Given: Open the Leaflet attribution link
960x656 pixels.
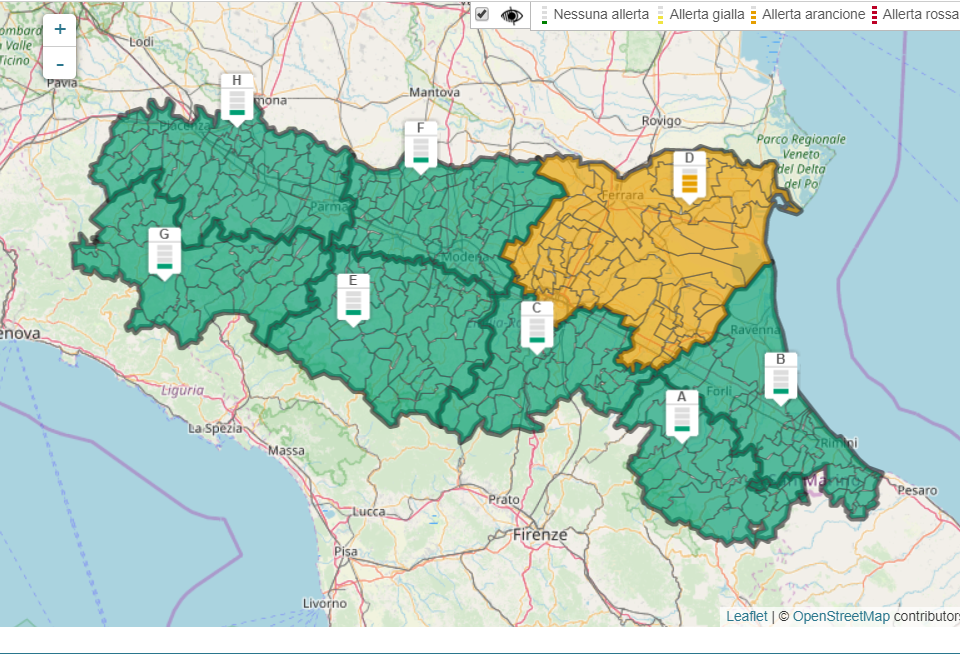Looking at the screenshot, I should (x=746, y=616).
